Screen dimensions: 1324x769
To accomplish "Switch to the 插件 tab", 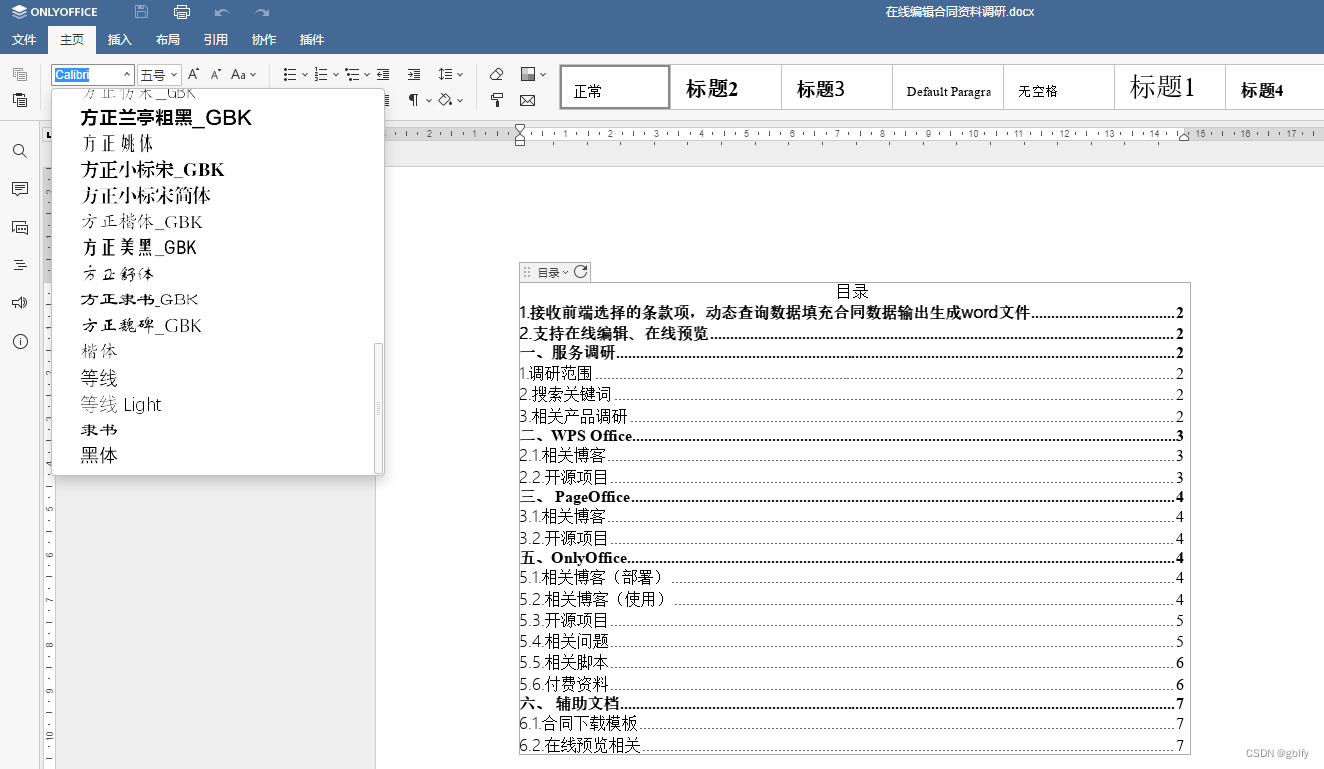I will 312,40.
